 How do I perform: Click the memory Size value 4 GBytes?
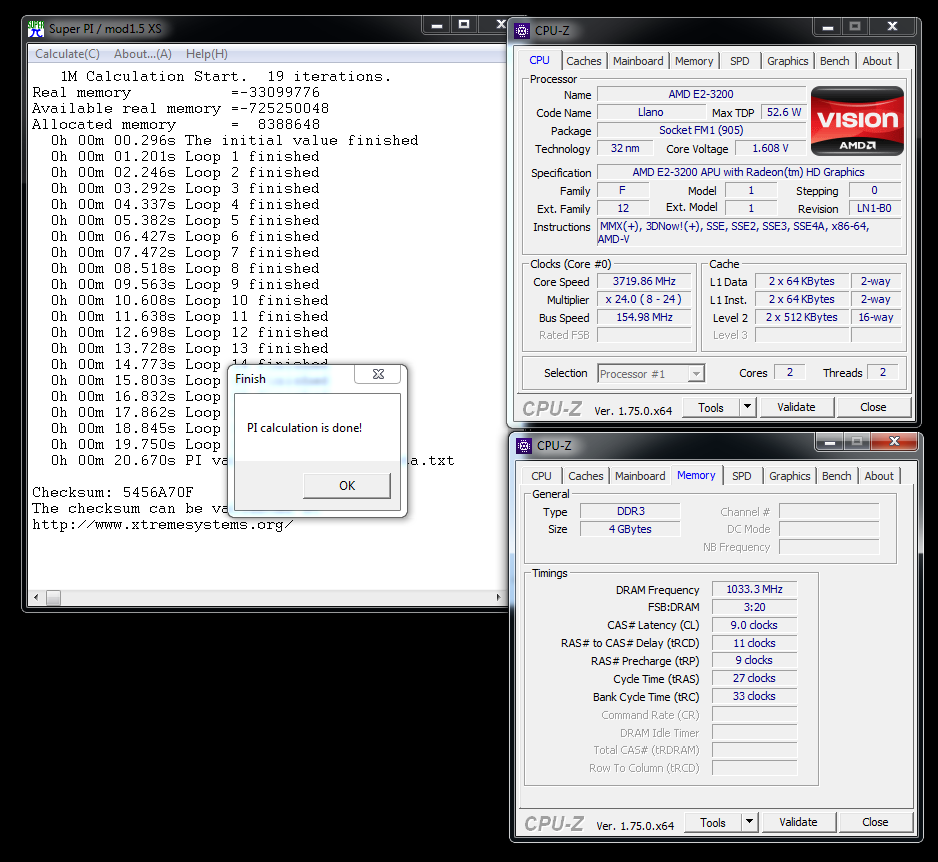pos(631,529)
